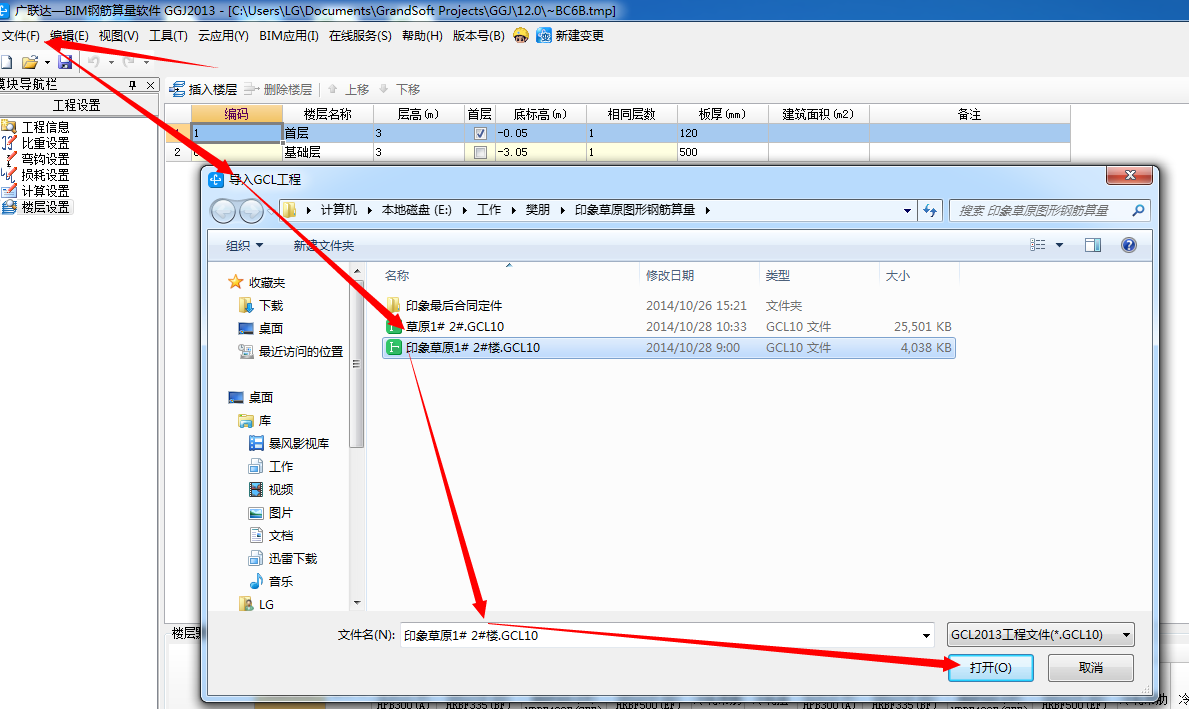
Task: Click the back arrow in the dialog
Action: point(223,211)
